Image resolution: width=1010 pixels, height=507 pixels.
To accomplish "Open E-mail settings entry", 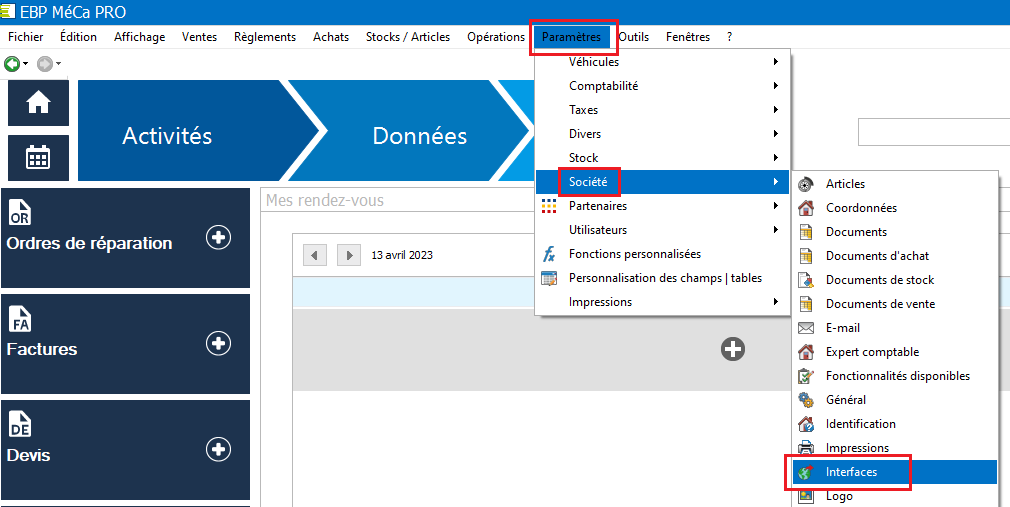I will pos(842,328).
